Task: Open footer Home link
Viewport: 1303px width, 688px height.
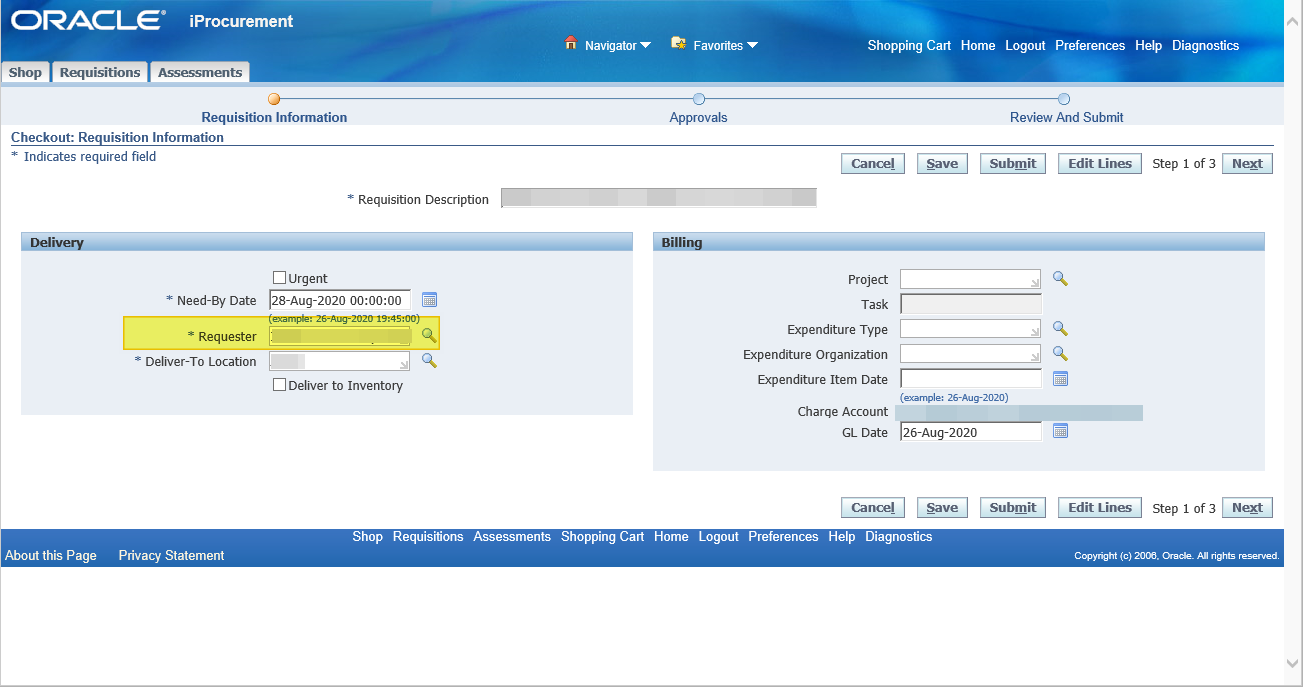Action: (x=671, y=537)
